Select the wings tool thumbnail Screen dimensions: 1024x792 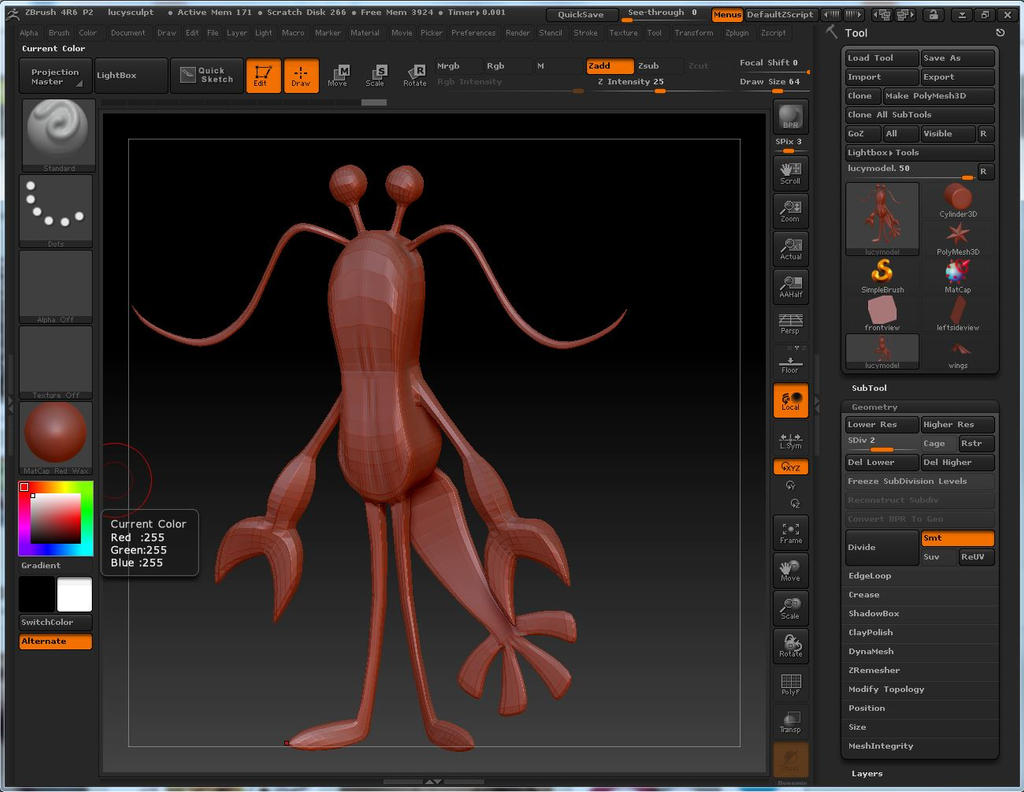click(957, 353)
